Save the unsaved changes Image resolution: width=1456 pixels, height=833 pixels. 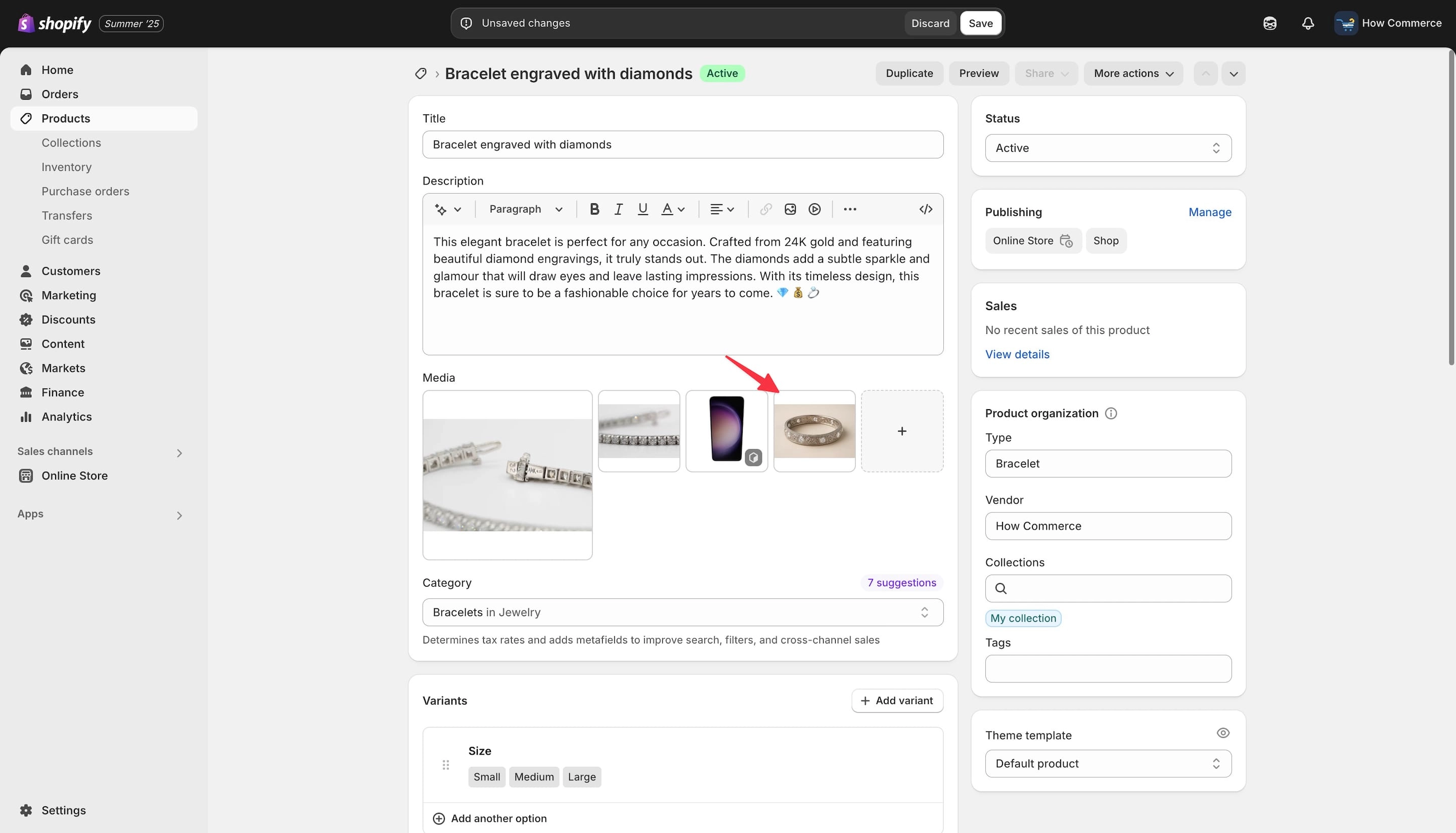980,23
